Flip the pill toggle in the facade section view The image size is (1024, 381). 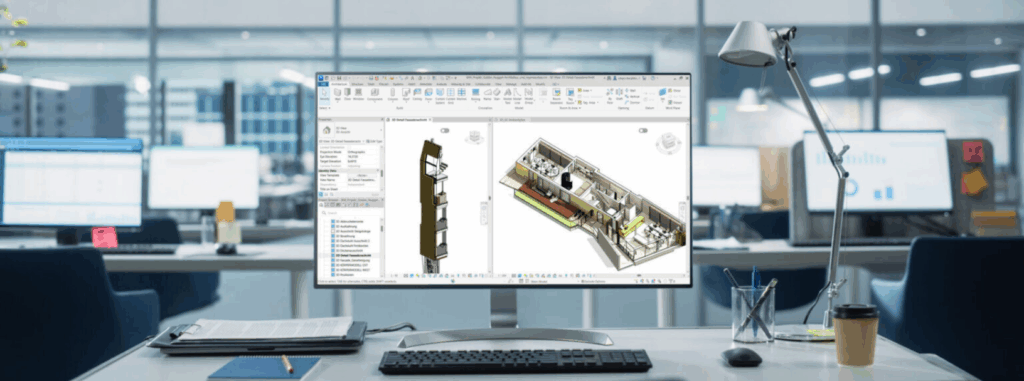click(445, 131)
